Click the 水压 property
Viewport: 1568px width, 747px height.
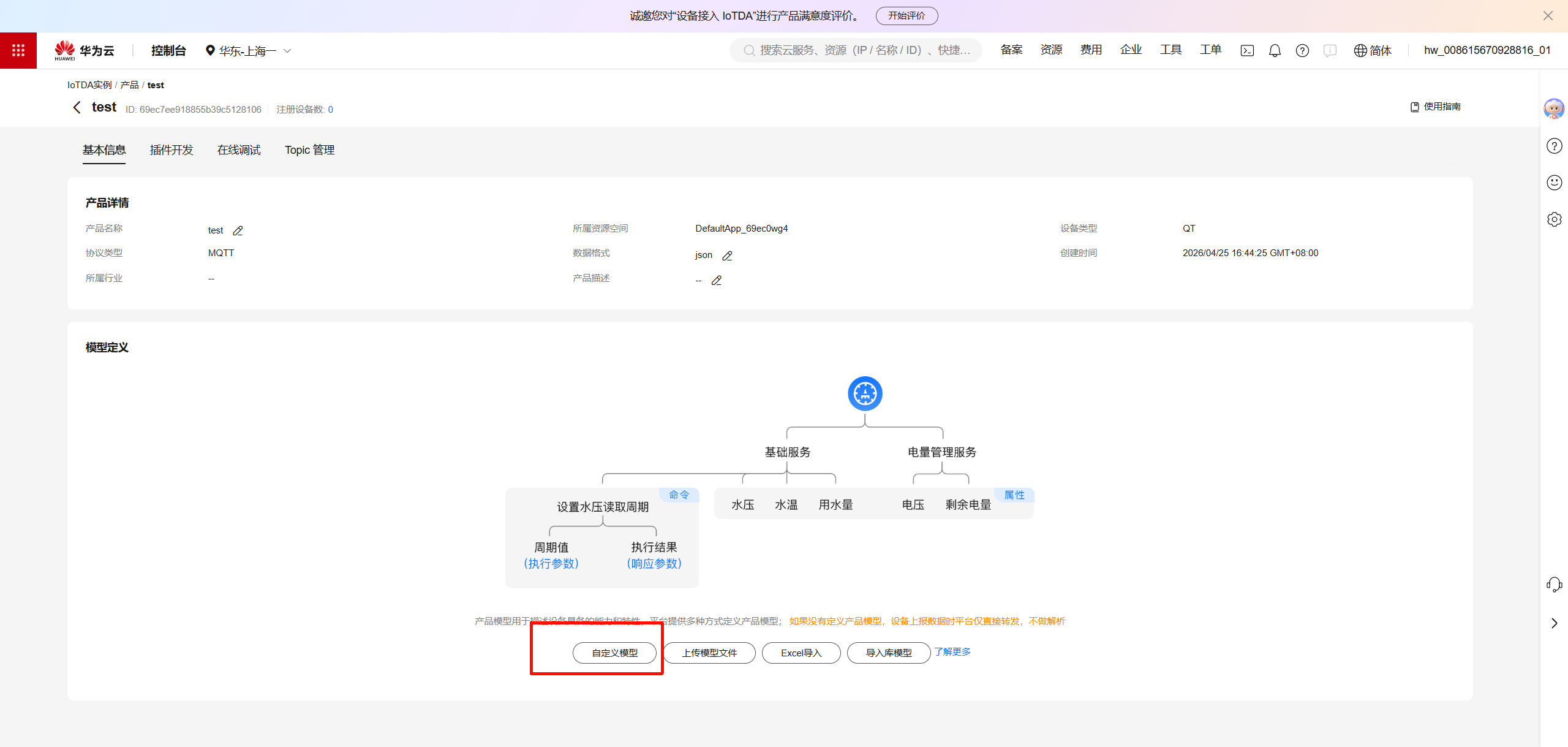tap(743, 505)
